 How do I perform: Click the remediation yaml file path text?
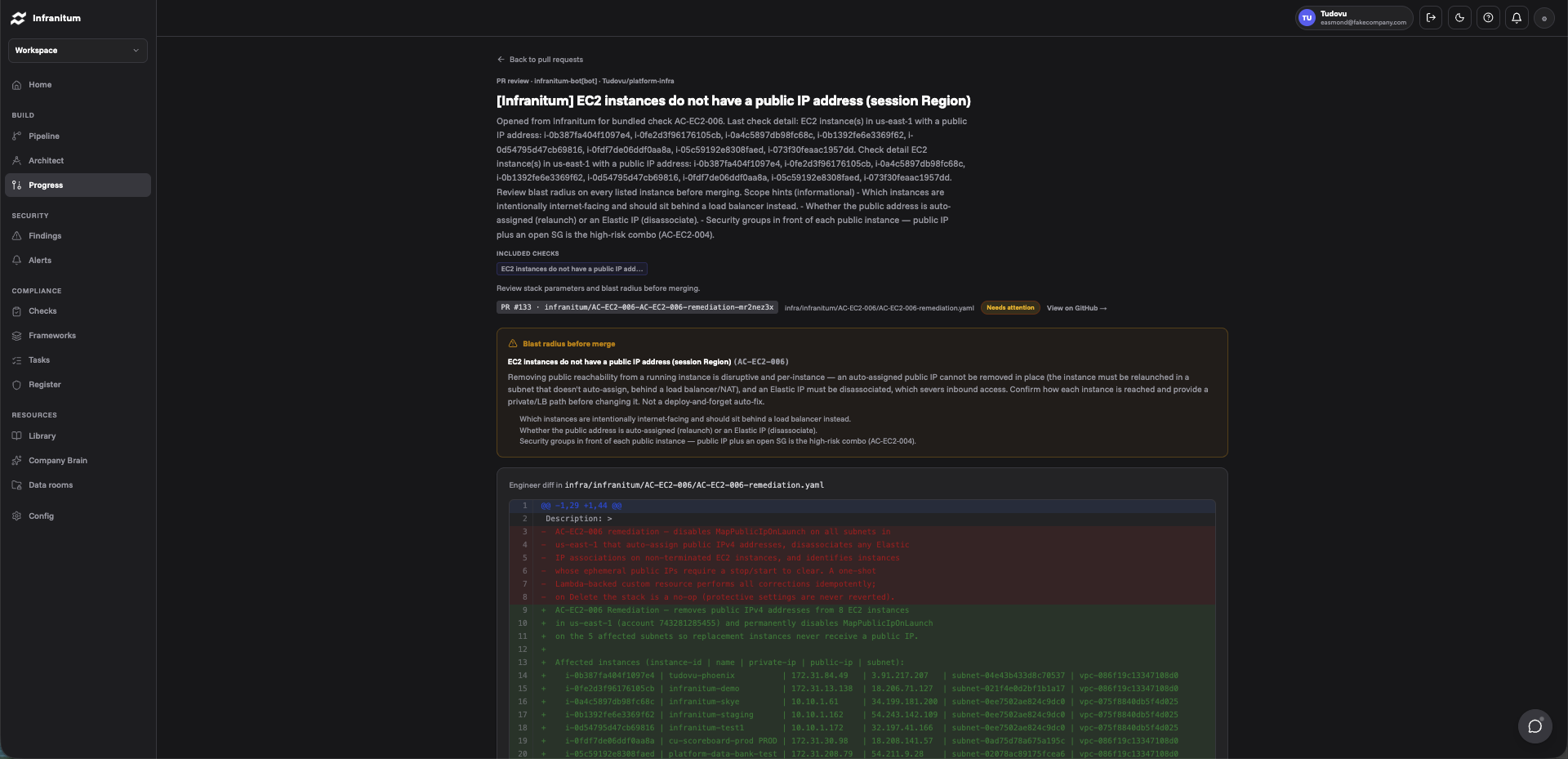(x=879, y=308)
